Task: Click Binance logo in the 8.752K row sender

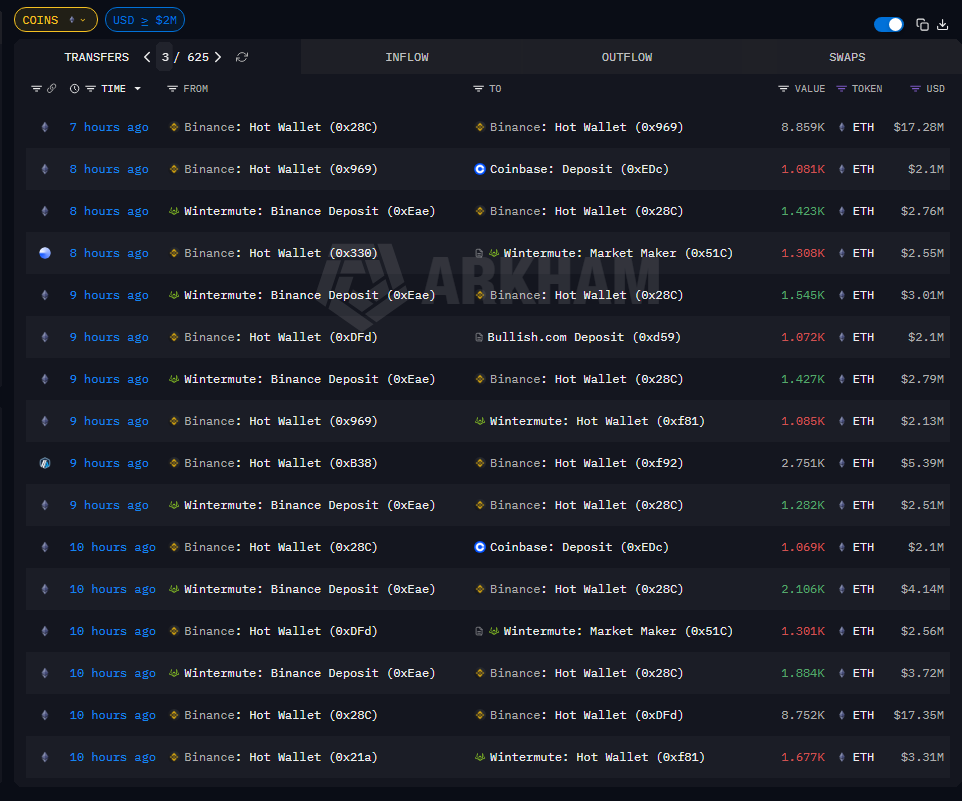Action: (174, 715)
